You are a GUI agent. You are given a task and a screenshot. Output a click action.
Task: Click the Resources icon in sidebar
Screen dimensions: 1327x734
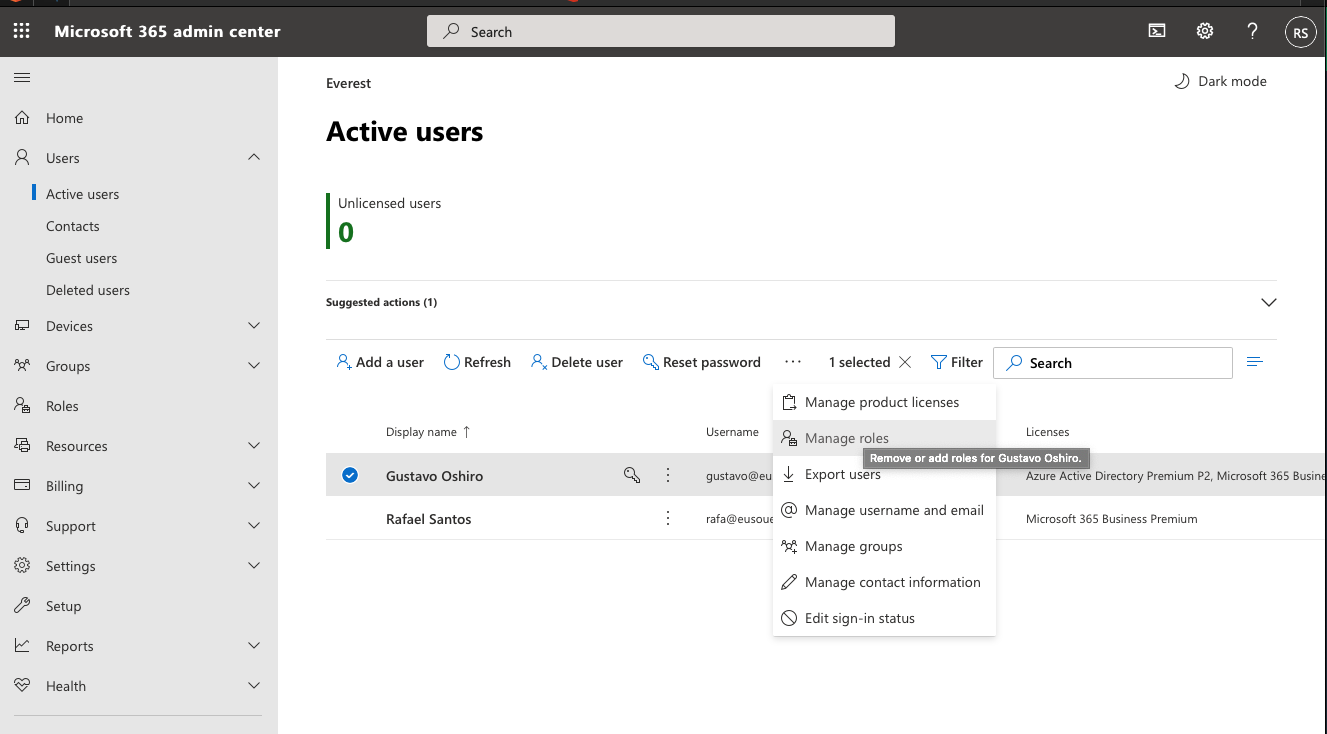pyautogui.click(x=22, y=446)
